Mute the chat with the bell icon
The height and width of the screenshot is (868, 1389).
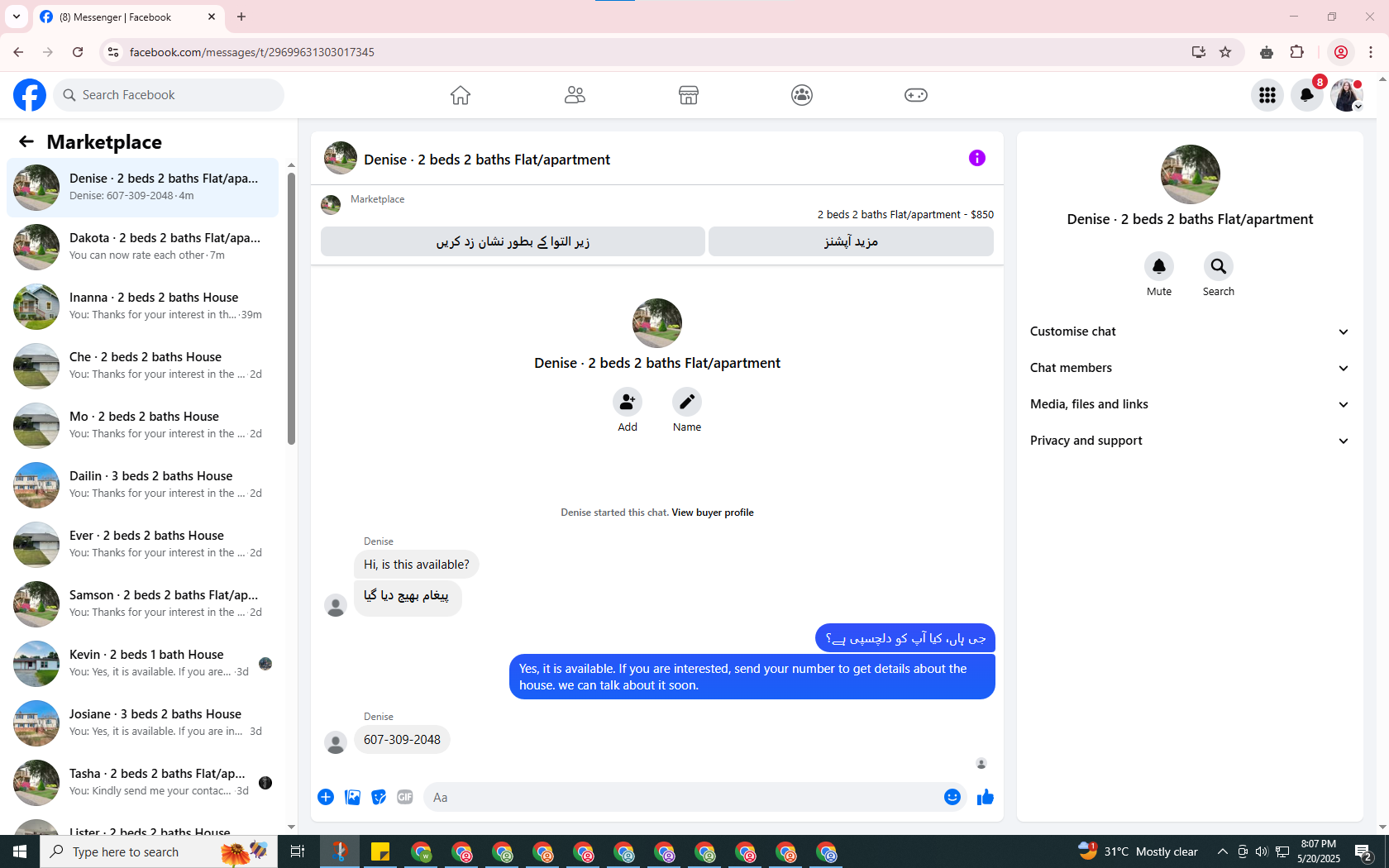[1159, 266]
